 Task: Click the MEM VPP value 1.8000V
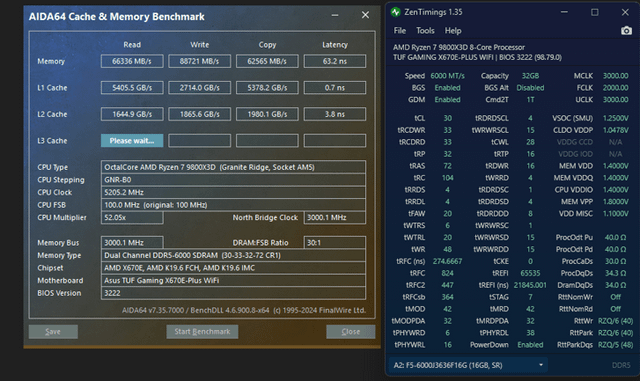click(x=616, y=202)
